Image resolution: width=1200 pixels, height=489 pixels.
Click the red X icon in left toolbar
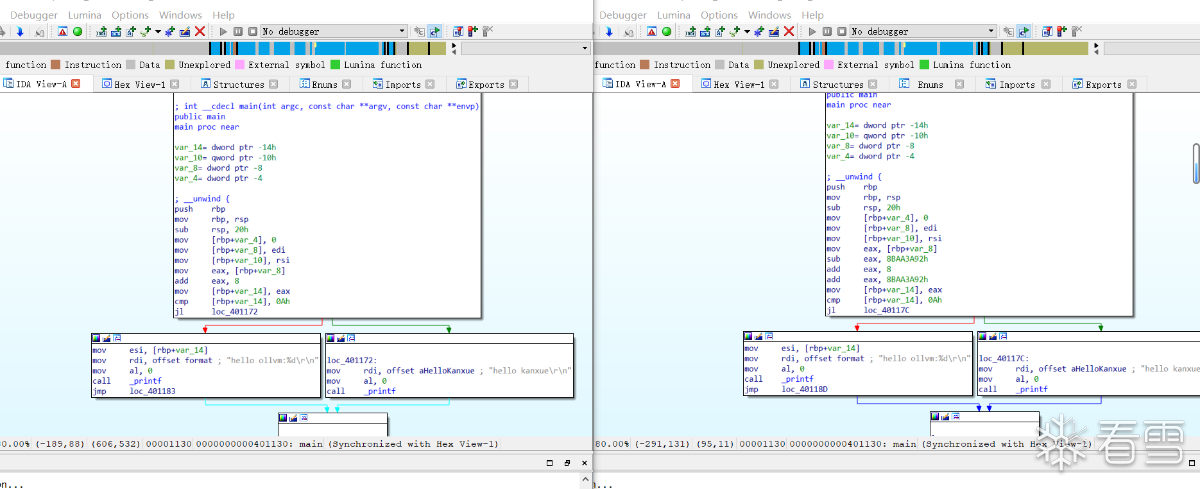click(200, 32)
